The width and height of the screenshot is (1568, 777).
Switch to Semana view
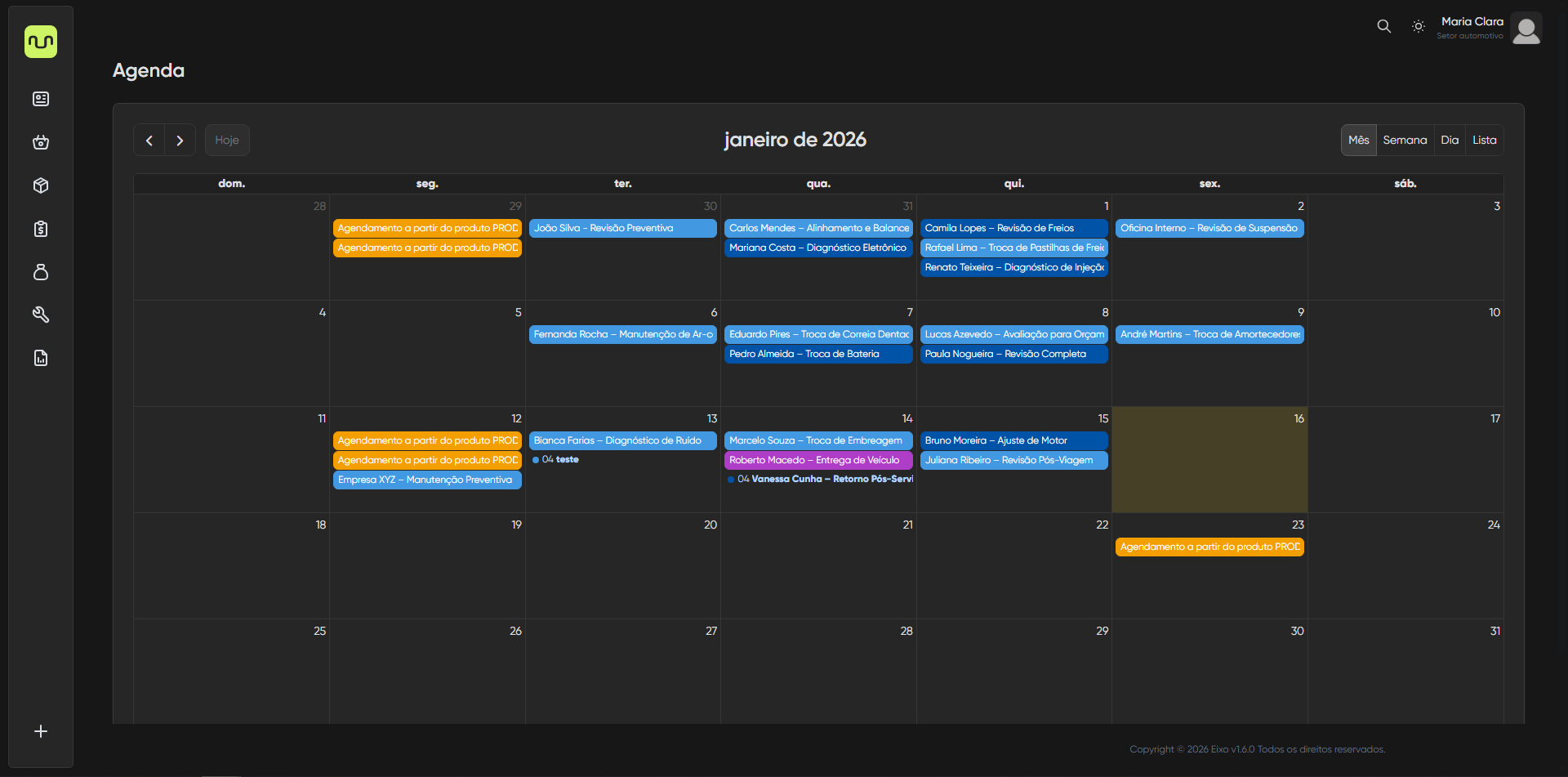tap(1405, 141)
